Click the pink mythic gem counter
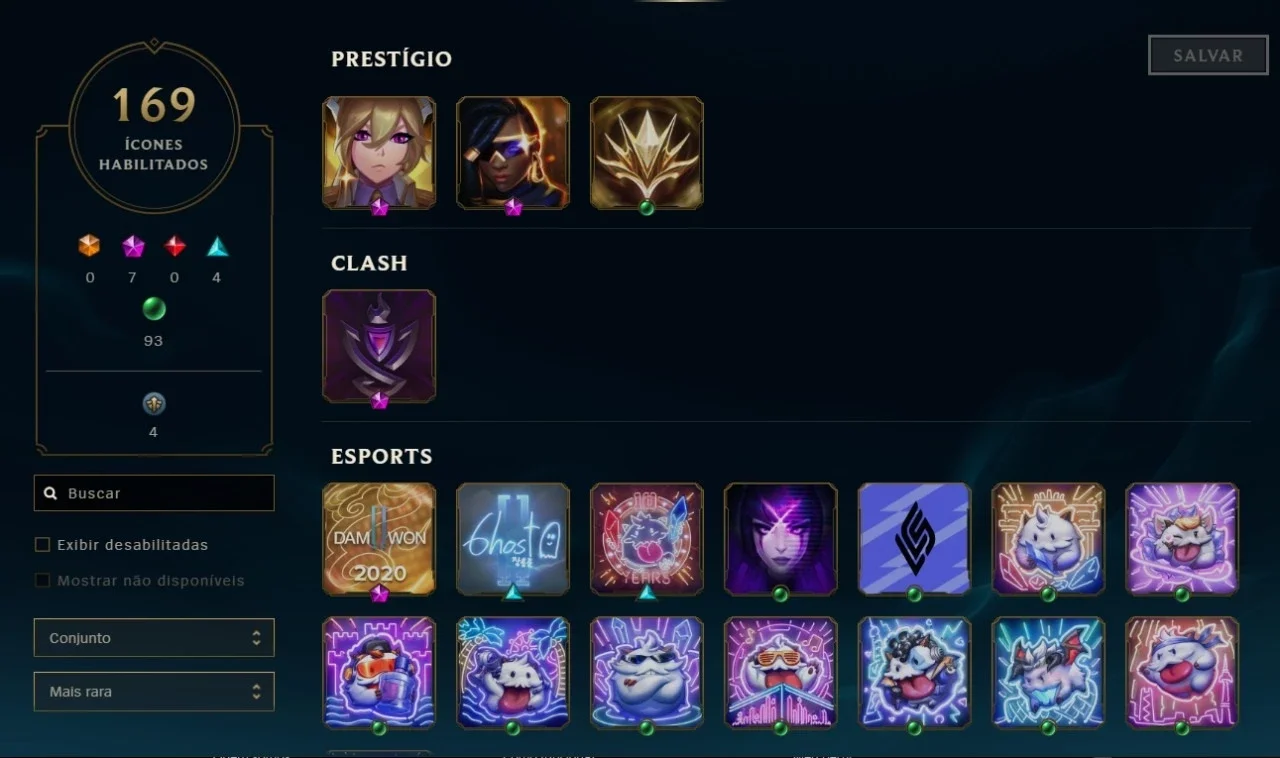This screenshot has height=758, width=1280. click(133, 246)
